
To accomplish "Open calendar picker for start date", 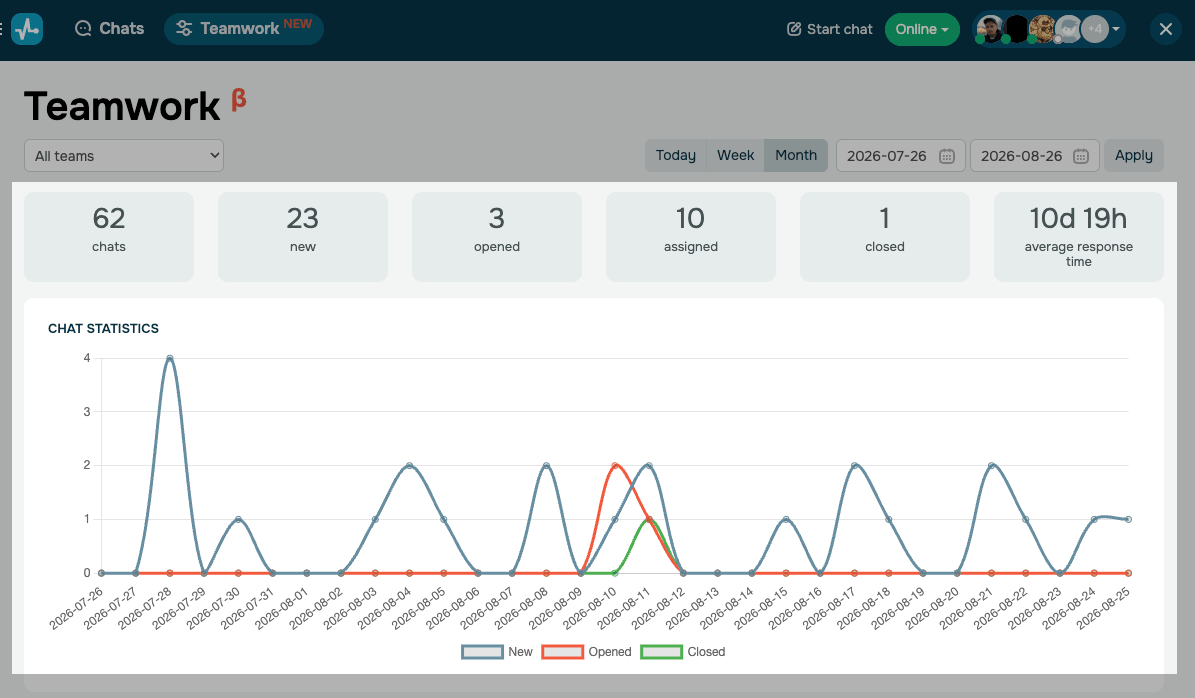I will [x=947, y=156].
